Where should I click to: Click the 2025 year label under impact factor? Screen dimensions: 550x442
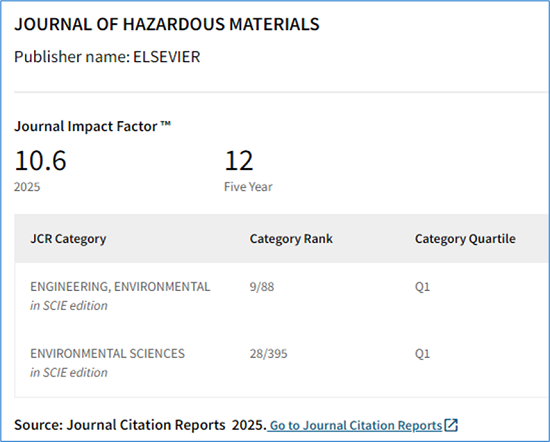[x=27, y=187]
